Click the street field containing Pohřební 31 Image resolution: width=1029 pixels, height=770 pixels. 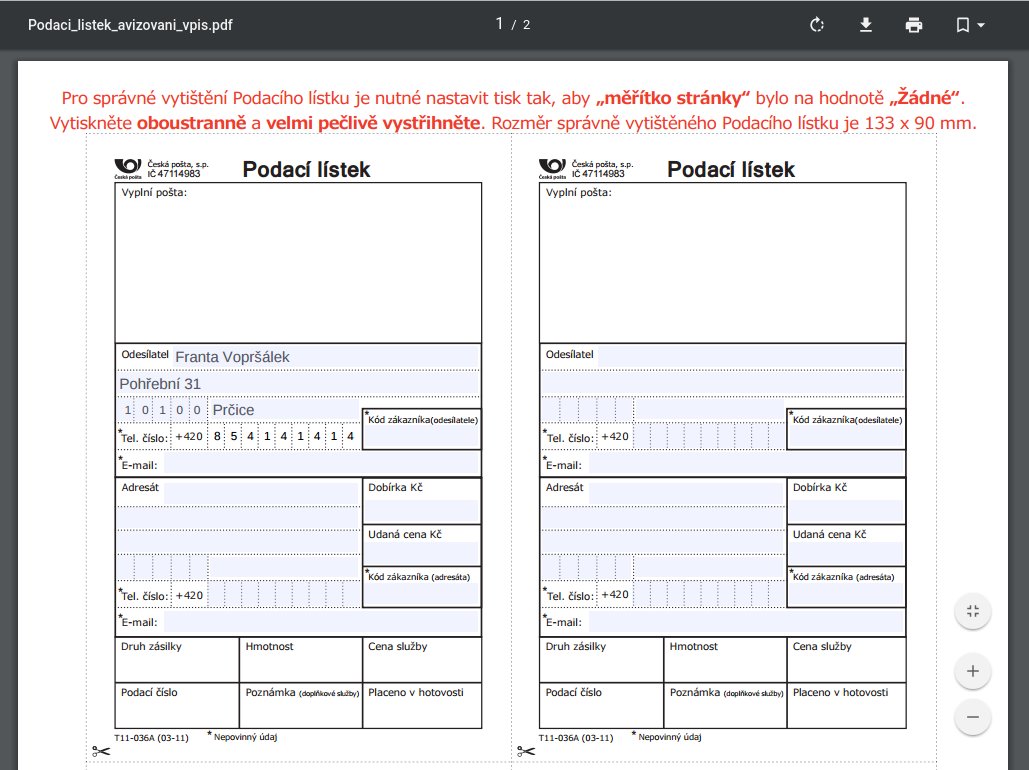click(x=298, y=384)
